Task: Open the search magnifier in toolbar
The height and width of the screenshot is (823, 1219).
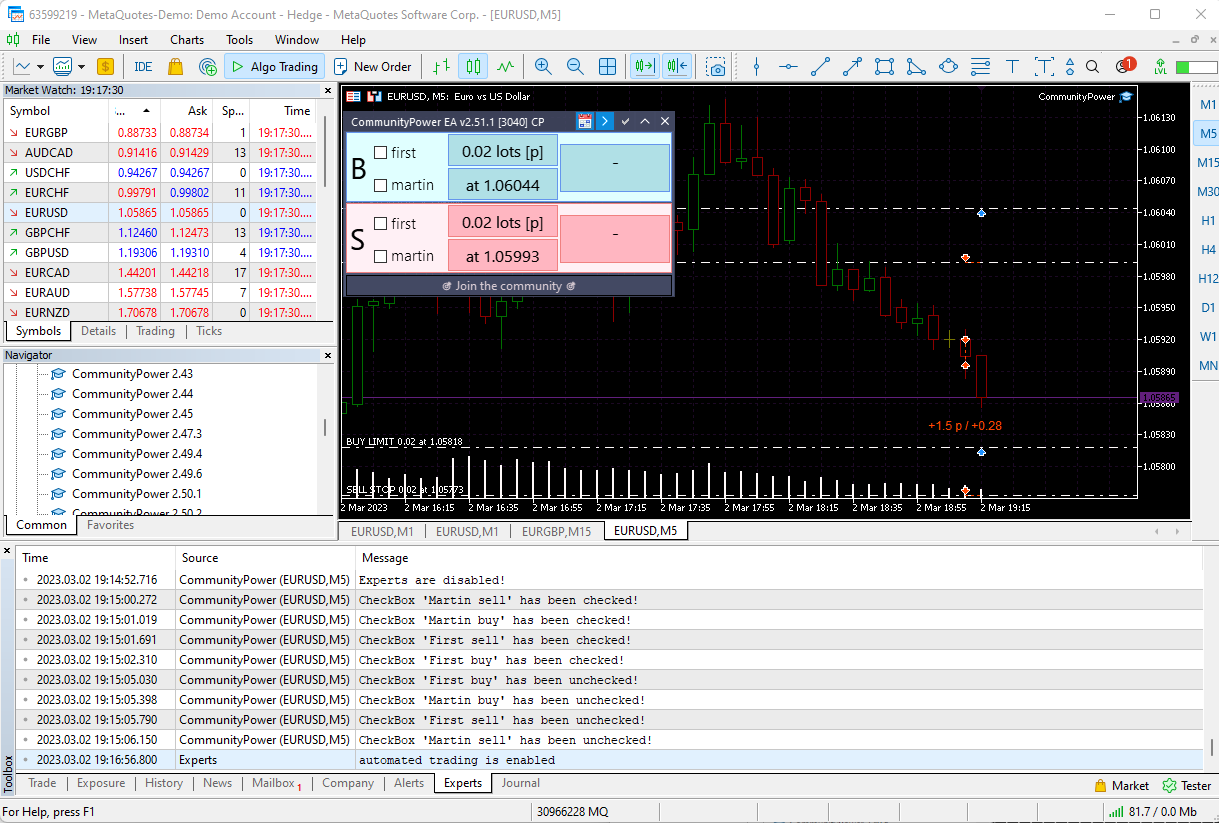Action: coord(1093,67)
